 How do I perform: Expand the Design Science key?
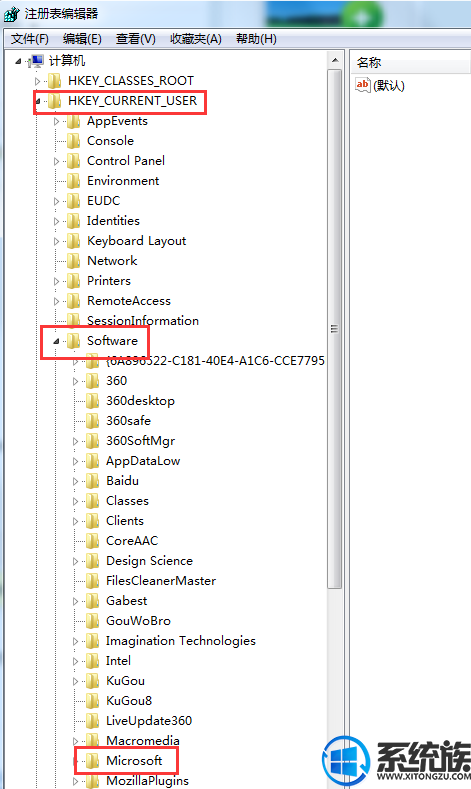pyautogui.click(x=75, y=561)
